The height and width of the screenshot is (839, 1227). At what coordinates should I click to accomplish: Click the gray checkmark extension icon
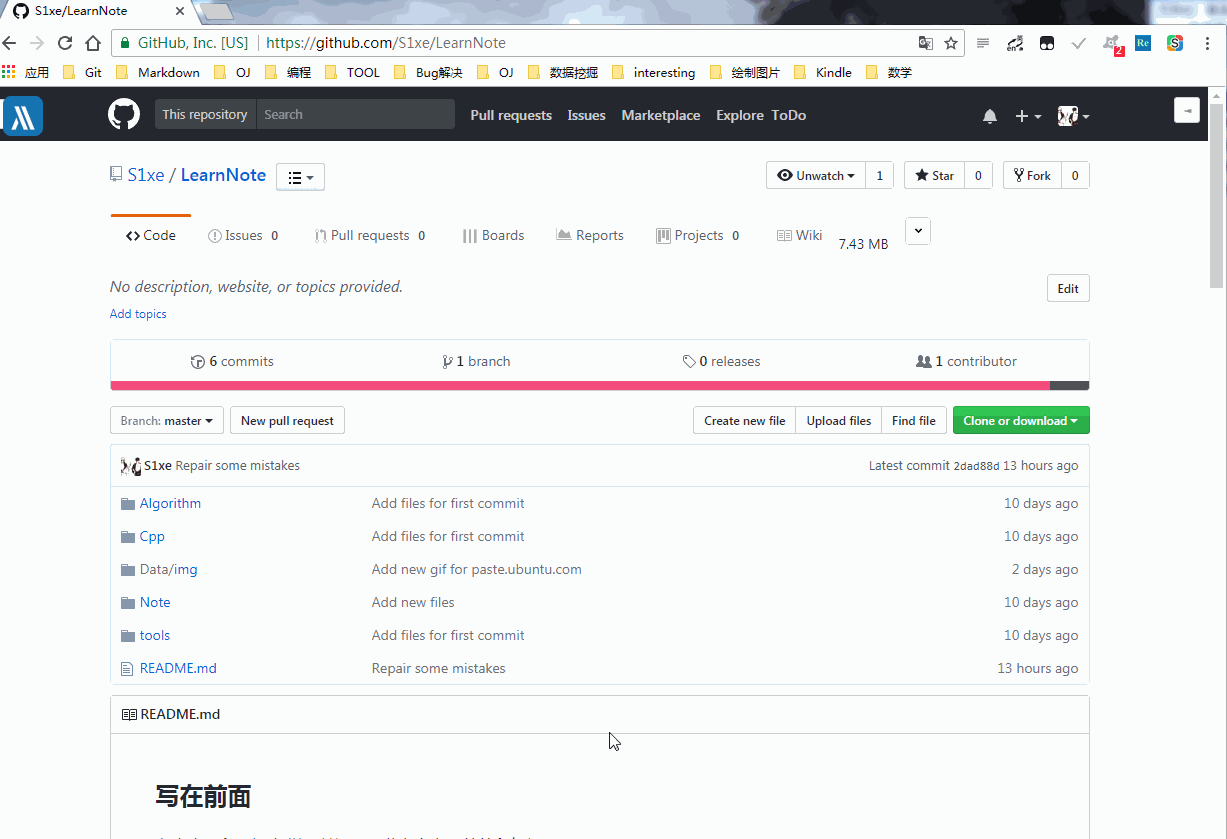1078,43
